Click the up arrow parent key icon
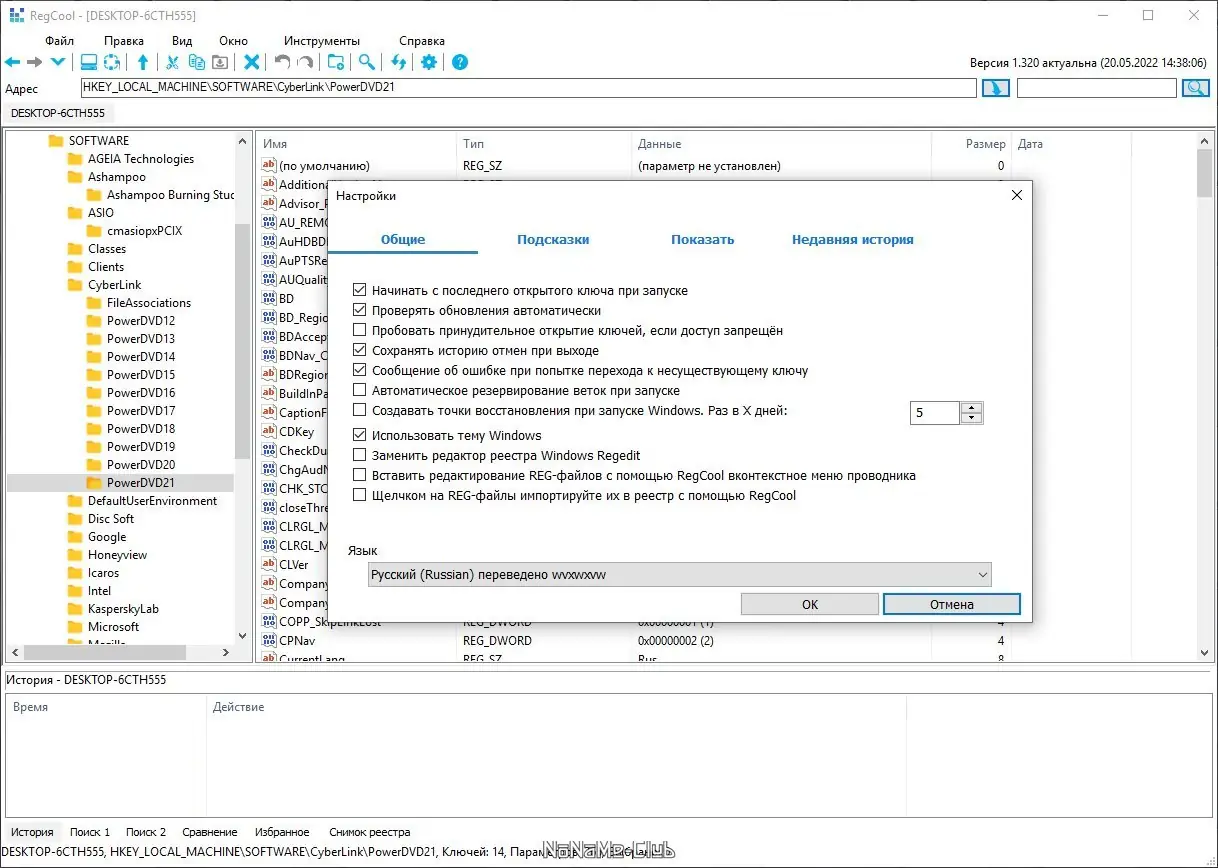 click(142, 62)
